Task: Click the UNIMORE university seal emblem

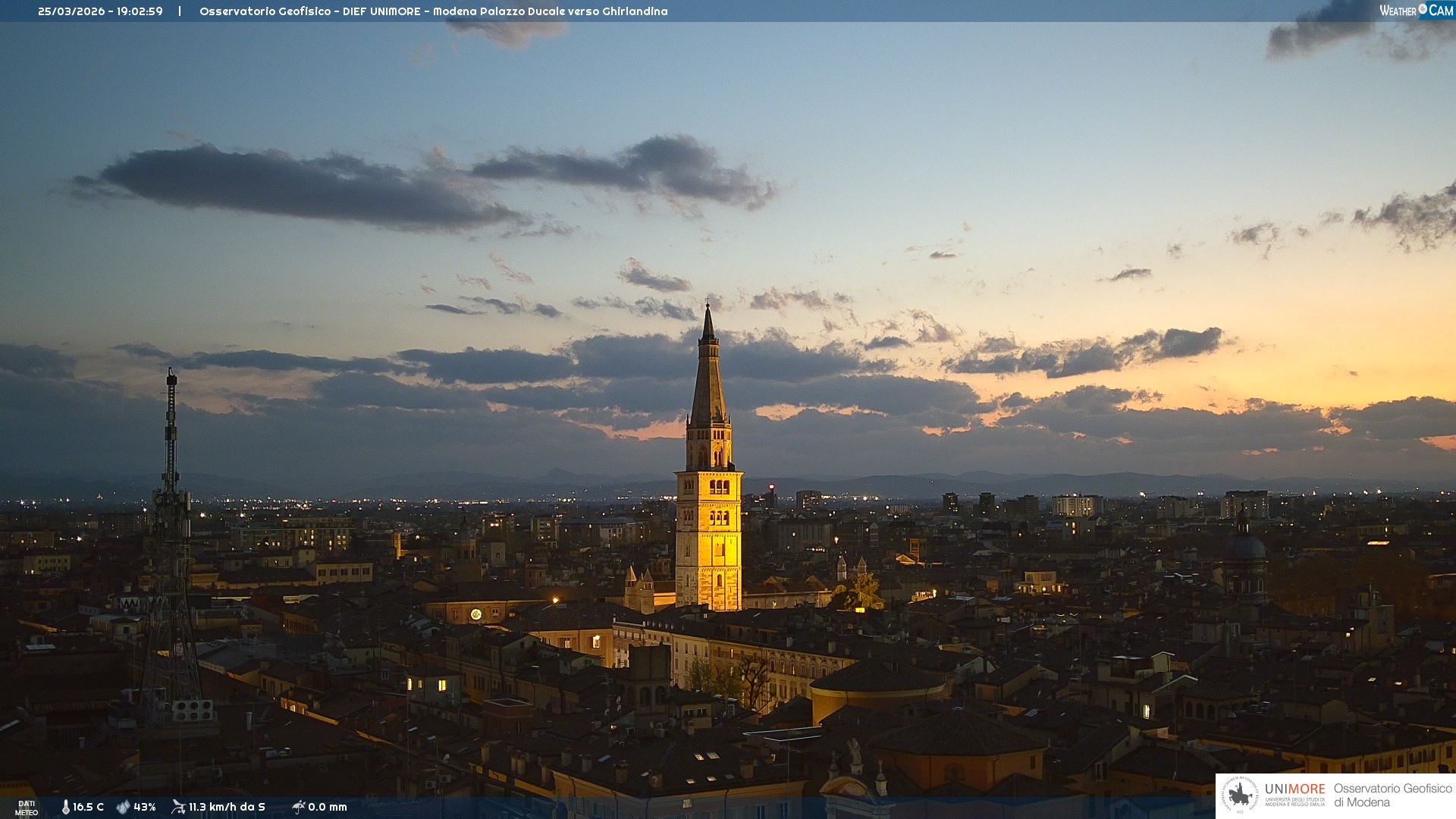Action: point(1240,795)
